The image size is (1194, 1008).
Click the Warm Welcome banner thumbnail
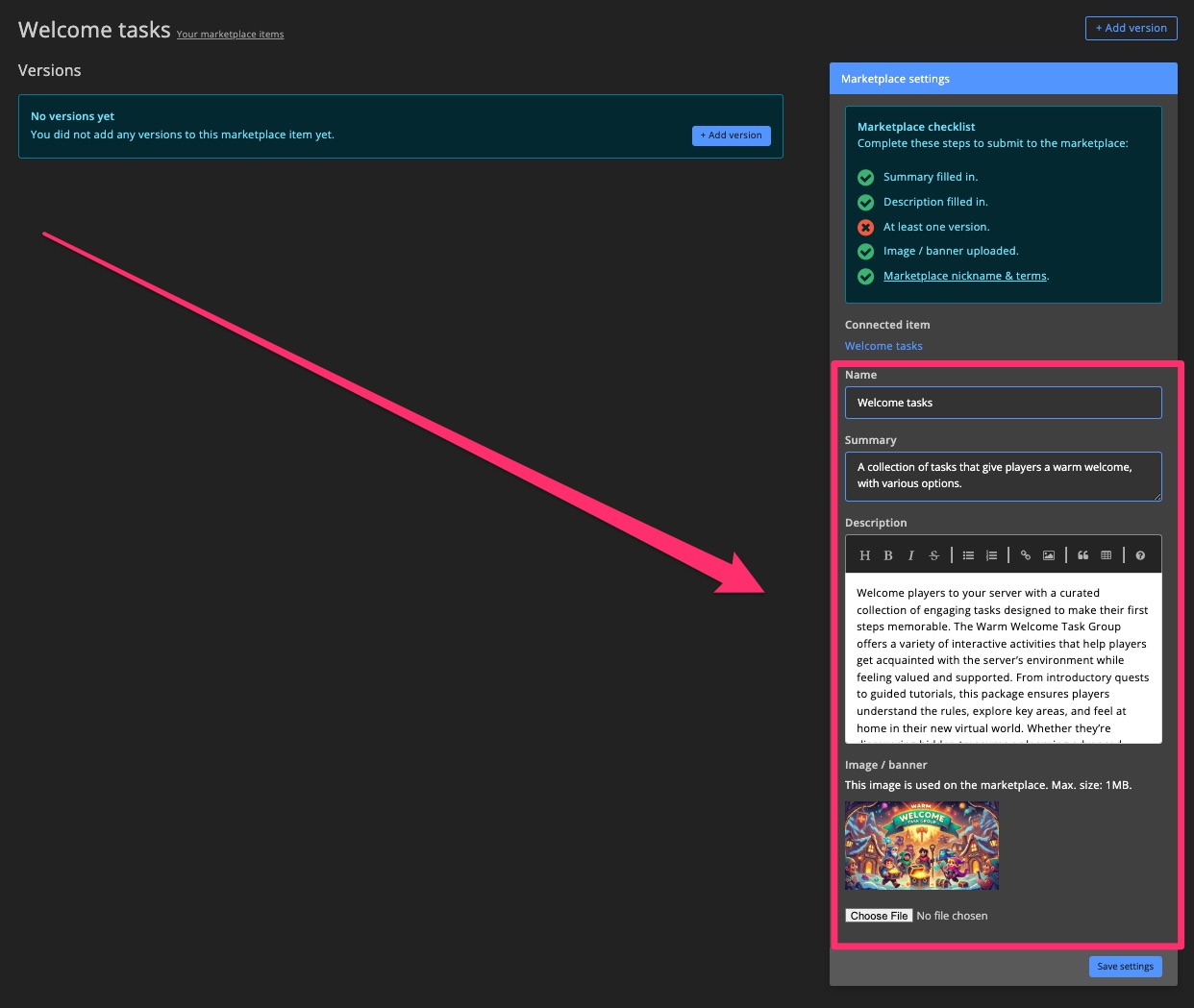pyautogui.click(x=920, y=845)
